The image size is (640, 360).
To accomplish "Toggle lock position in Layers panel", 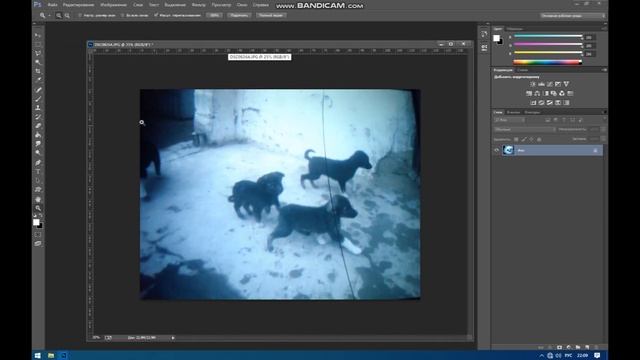I will 531,140.
